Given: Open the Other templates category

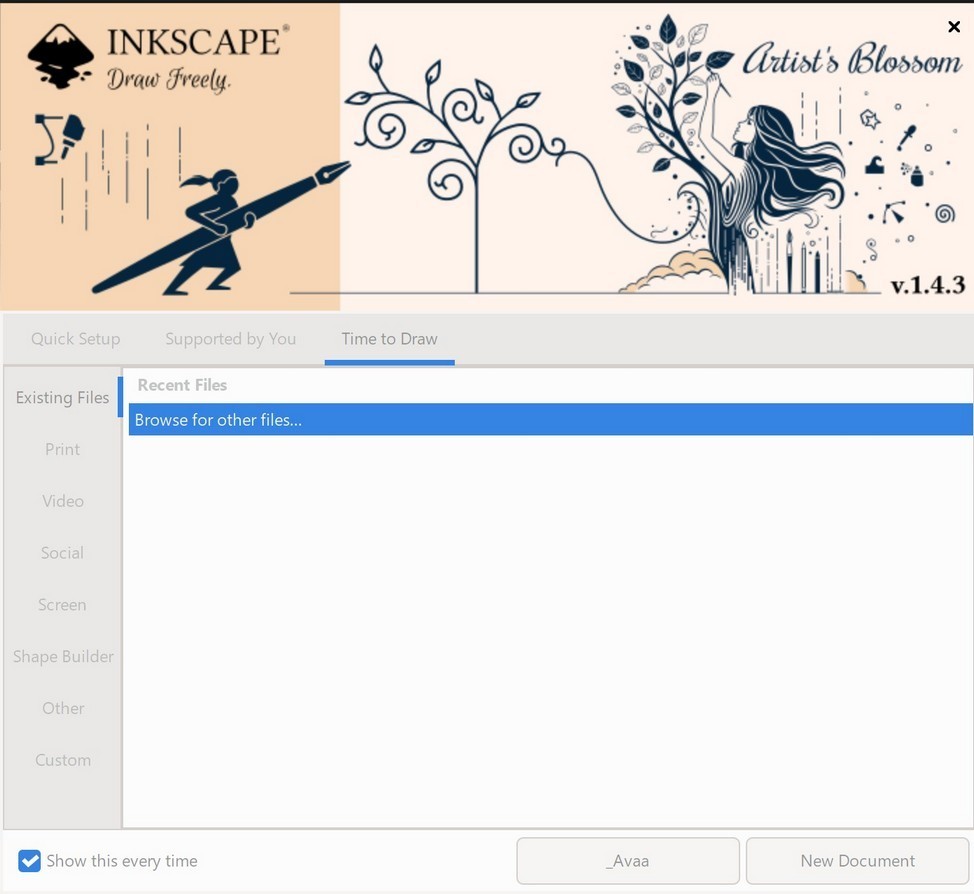Looking at the screenshot, I should click(x=62, y=708).
